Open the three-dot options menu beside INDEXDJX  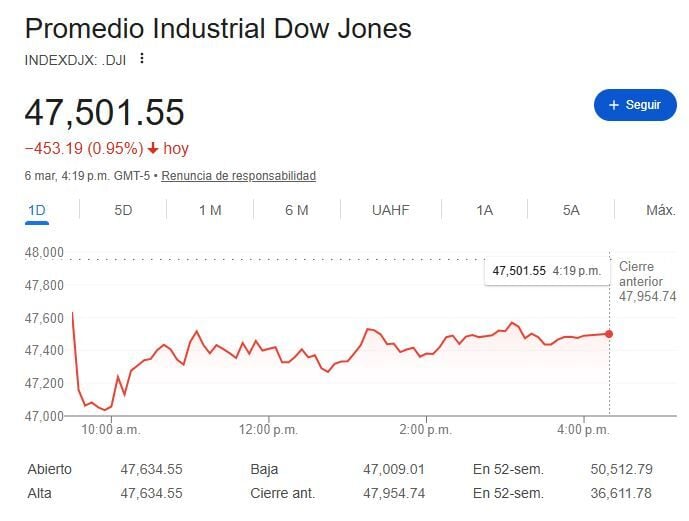point(142,59)
